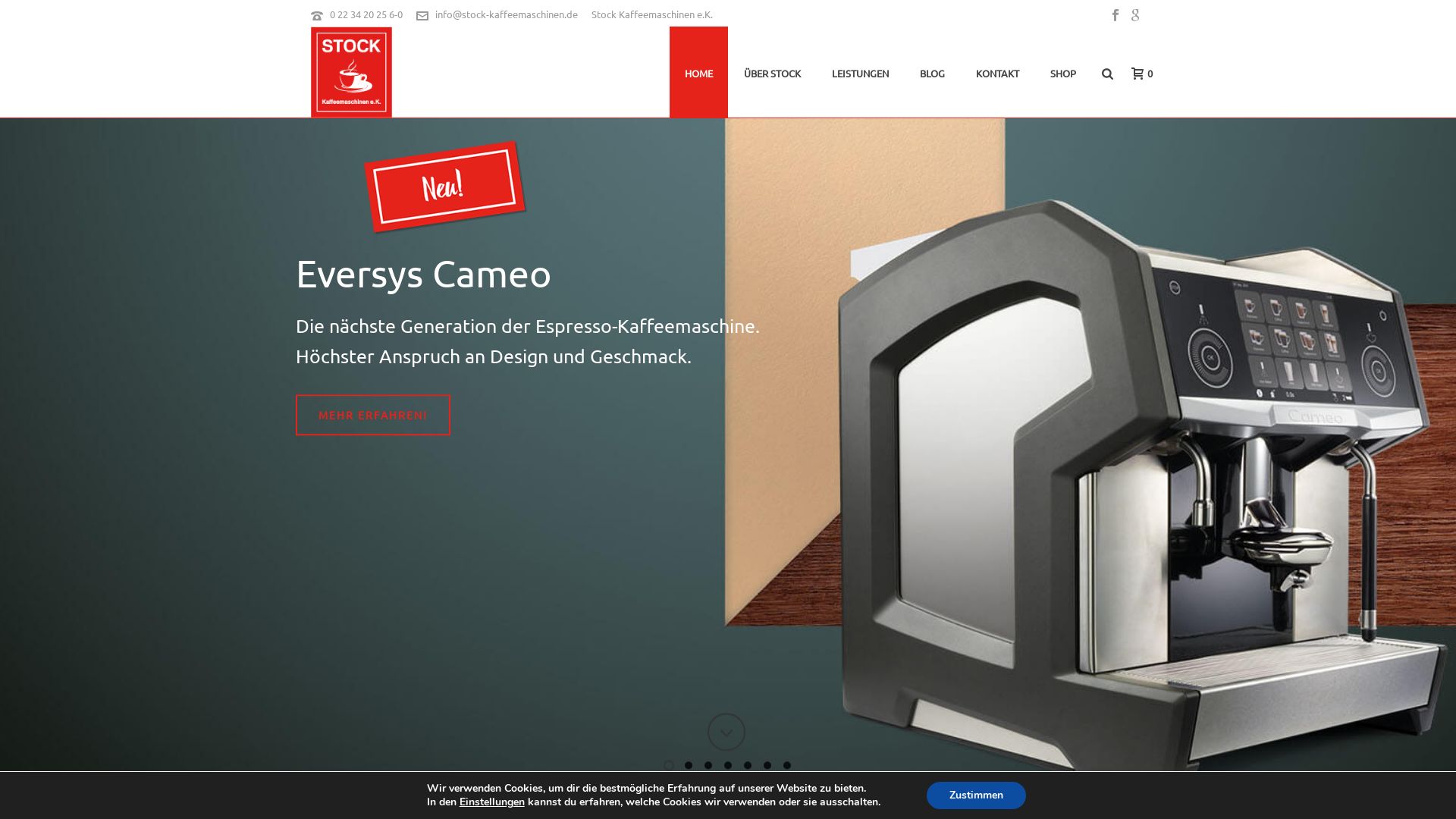Select the fifth slider dot
Viewport: 1456px width, 819px height.
pos(748,765)
